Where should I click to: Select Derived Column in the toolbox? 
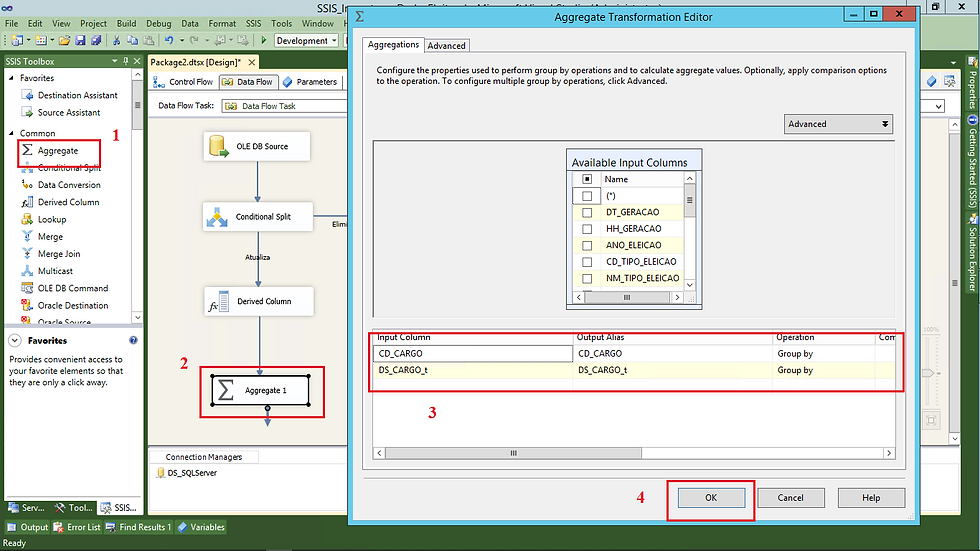click(68, 202)
